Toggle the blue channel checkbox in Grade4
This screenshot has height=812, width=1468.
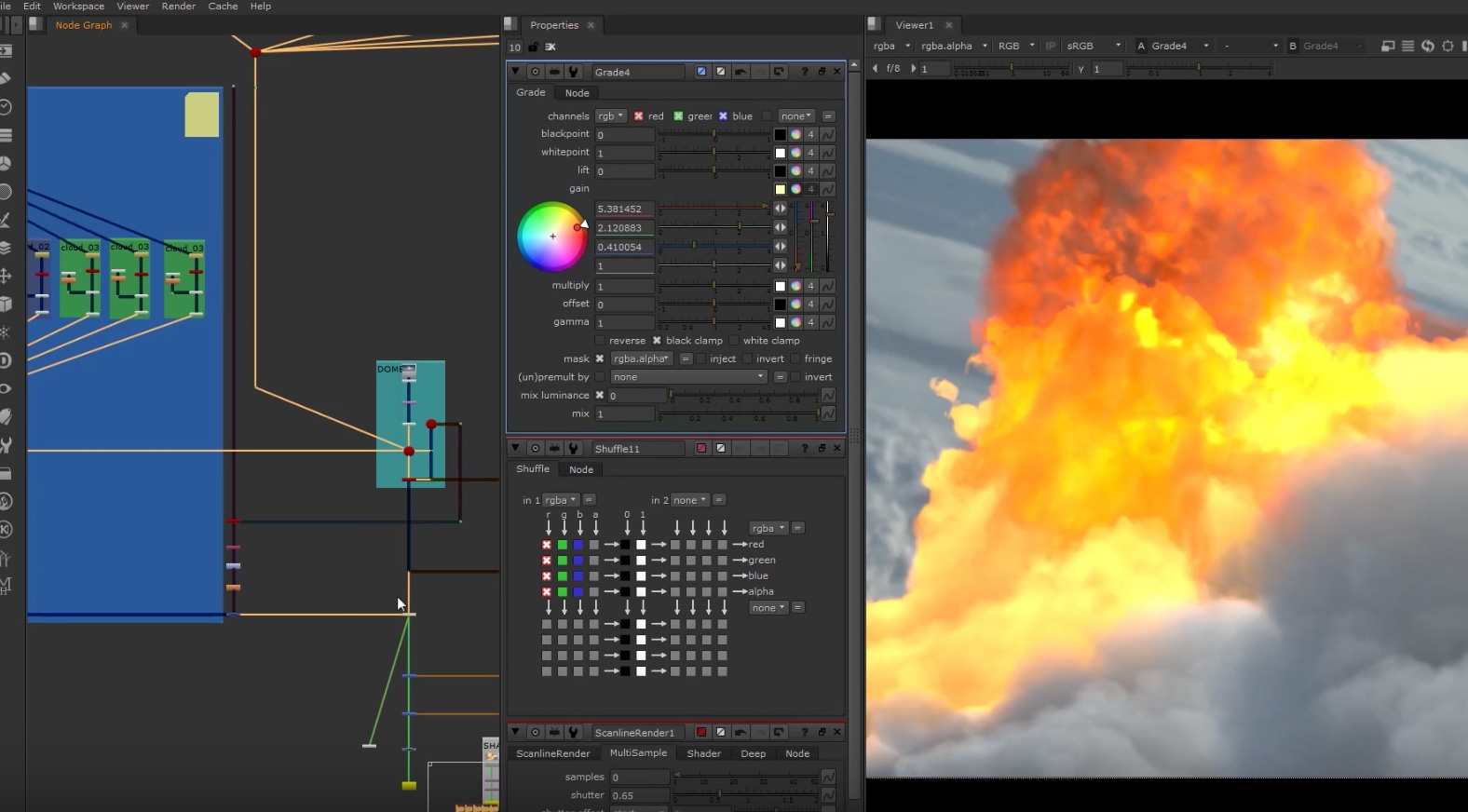click(x=723, y=116)
